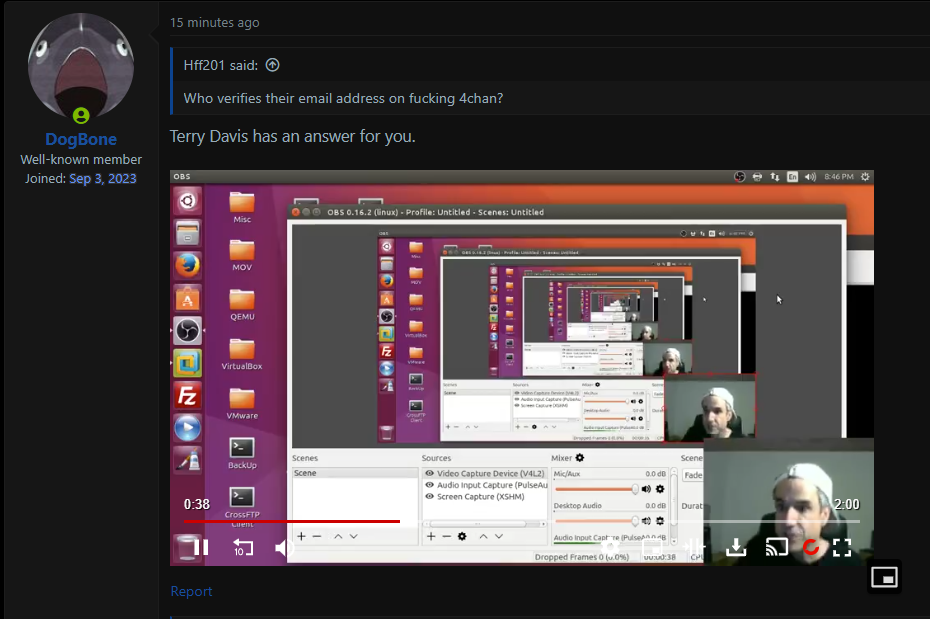Open the blue play icon in large launcher

coord(187,427)
